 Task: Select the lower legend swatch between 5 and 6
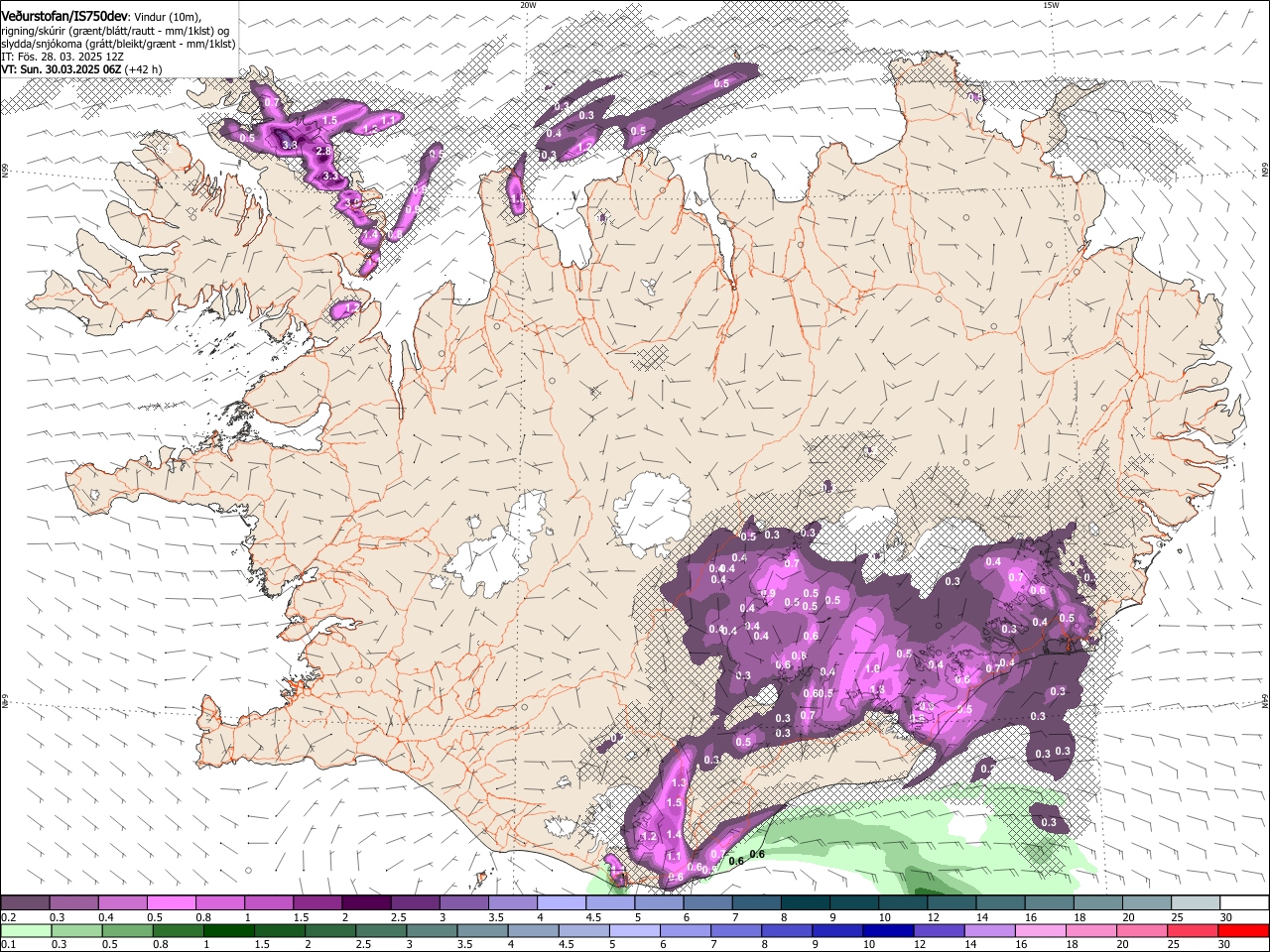[x=634, y=931]
